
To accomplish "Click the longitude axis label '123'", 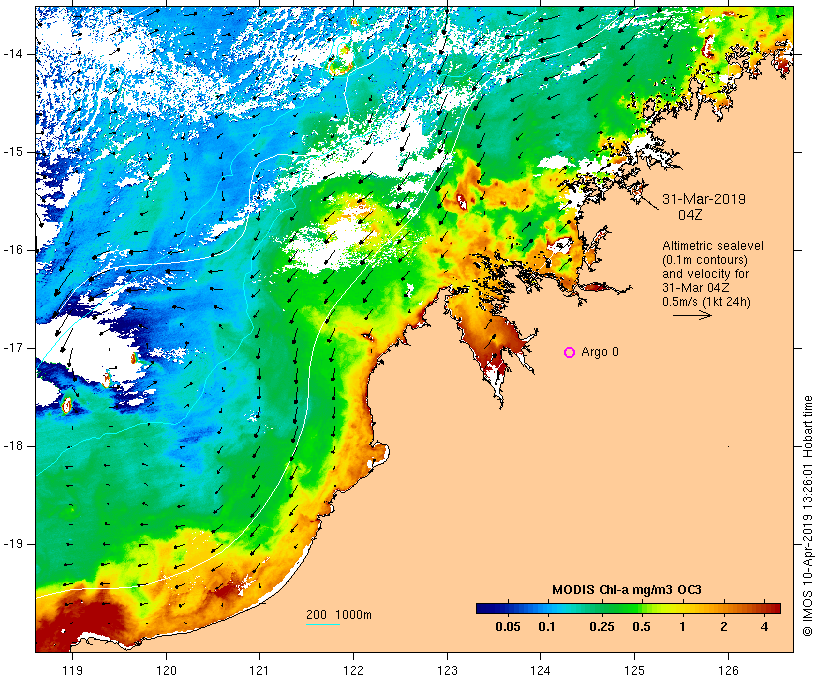I will (447, 670).
